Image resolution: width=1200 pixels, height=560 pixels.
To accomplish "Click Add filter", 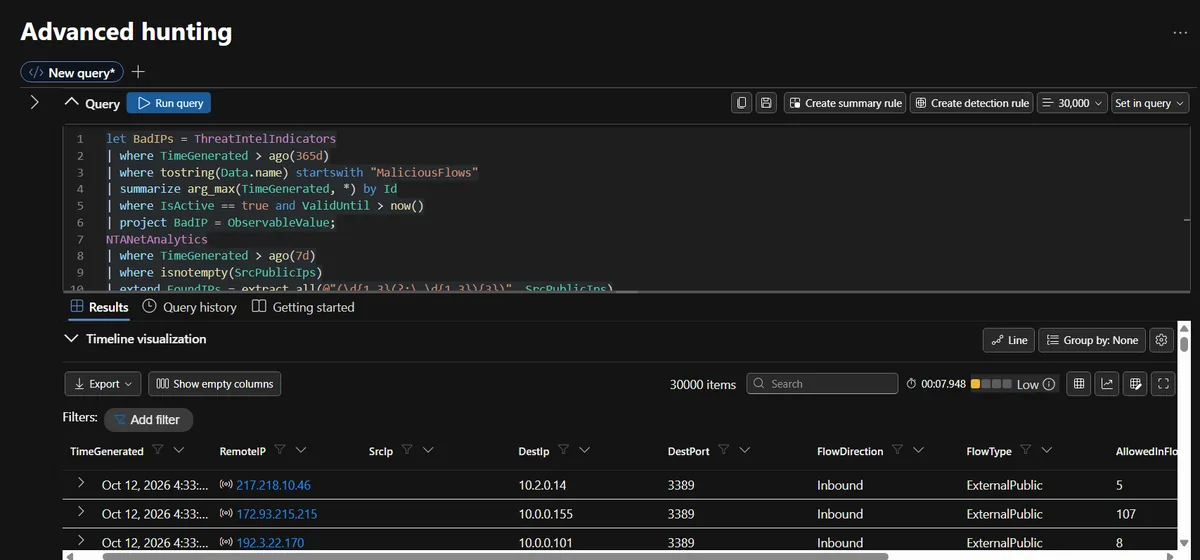I will point(148,419).
